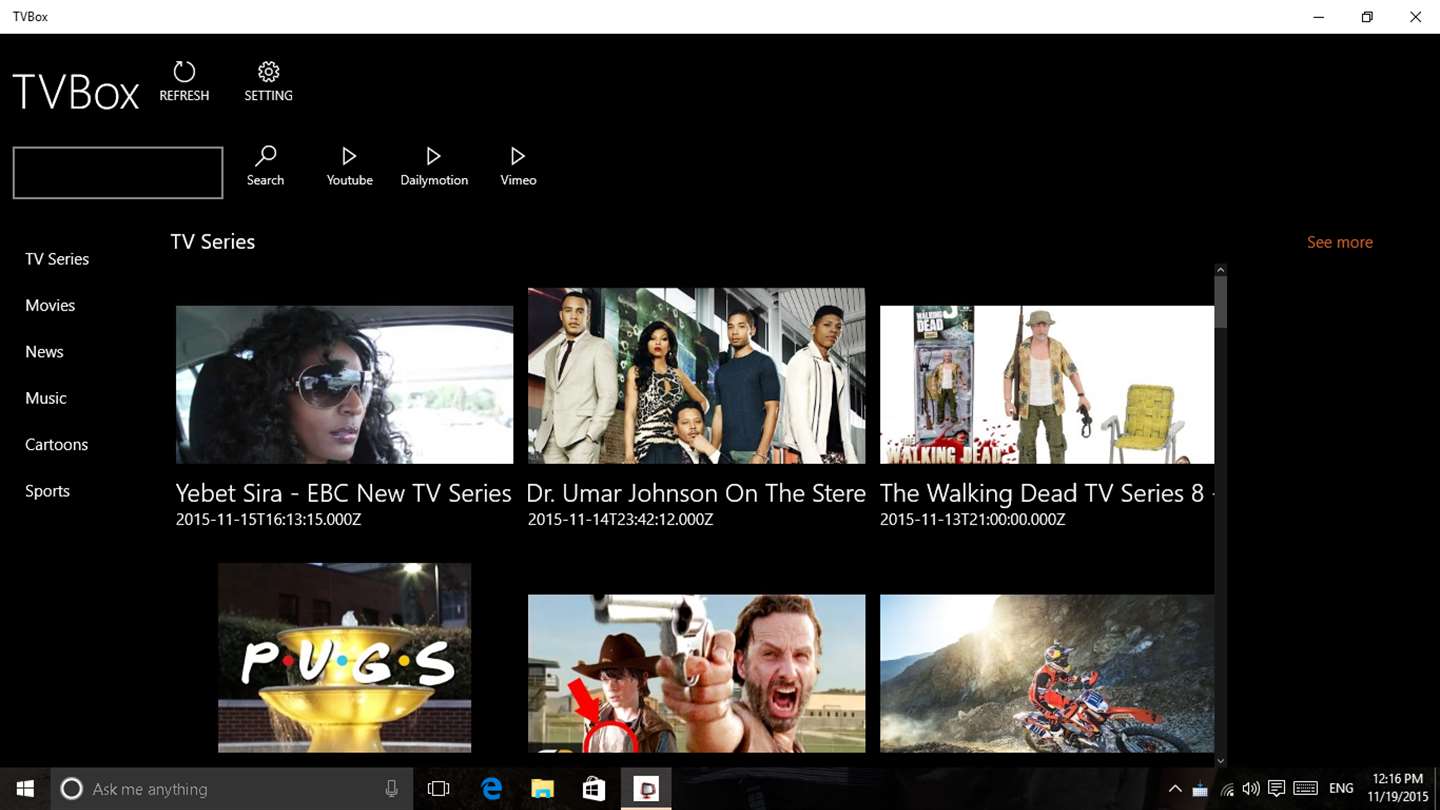Viewport: 1440px width, 810px height.
Task: Show hidden system tray icons
Action: [x=1175, y=789]
